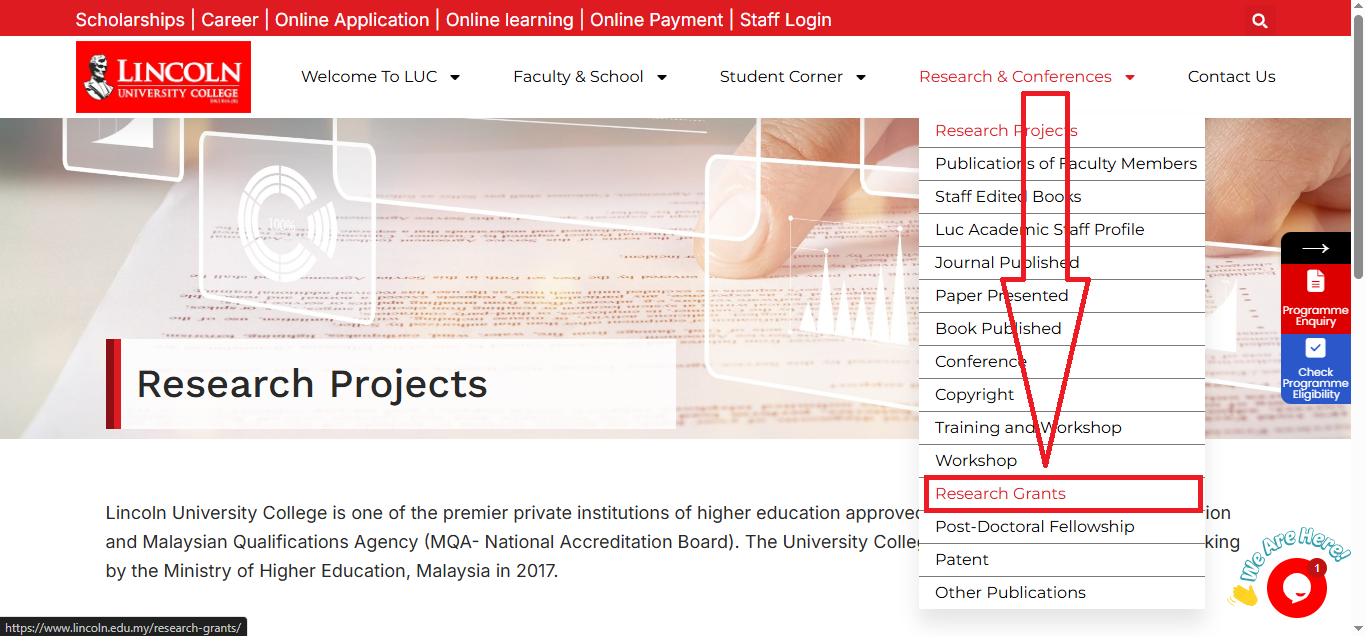Click the Lincoln University College logo
This screenshot has width=1366, height=636.
click(x=163, y=77)
